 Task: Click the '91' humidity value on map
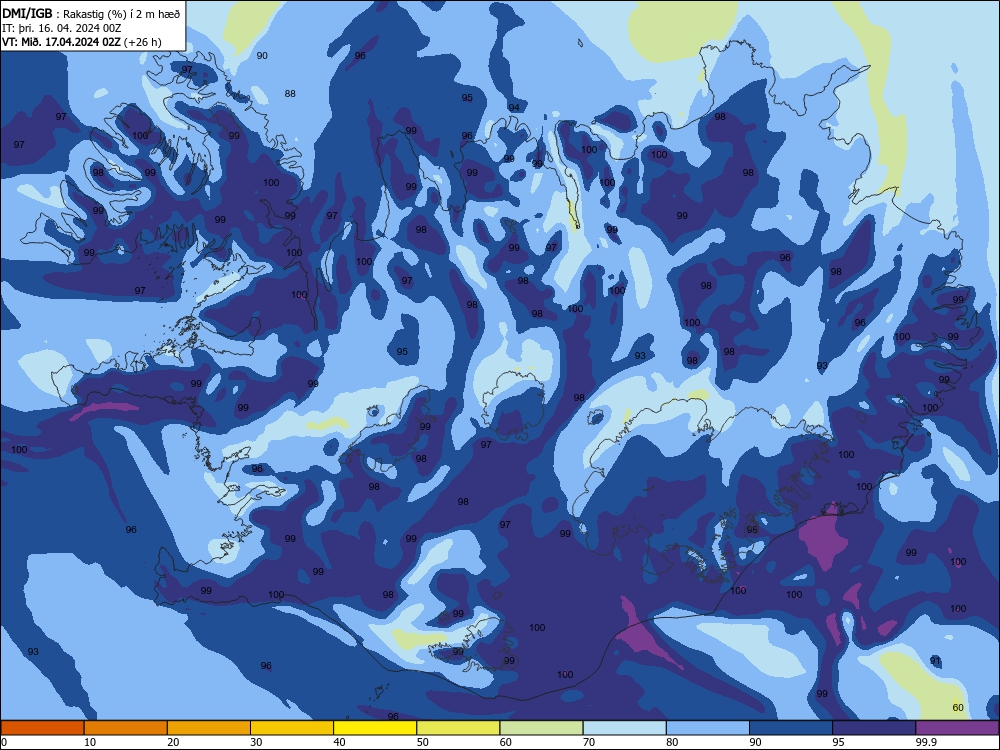click(x=936, y=660)
